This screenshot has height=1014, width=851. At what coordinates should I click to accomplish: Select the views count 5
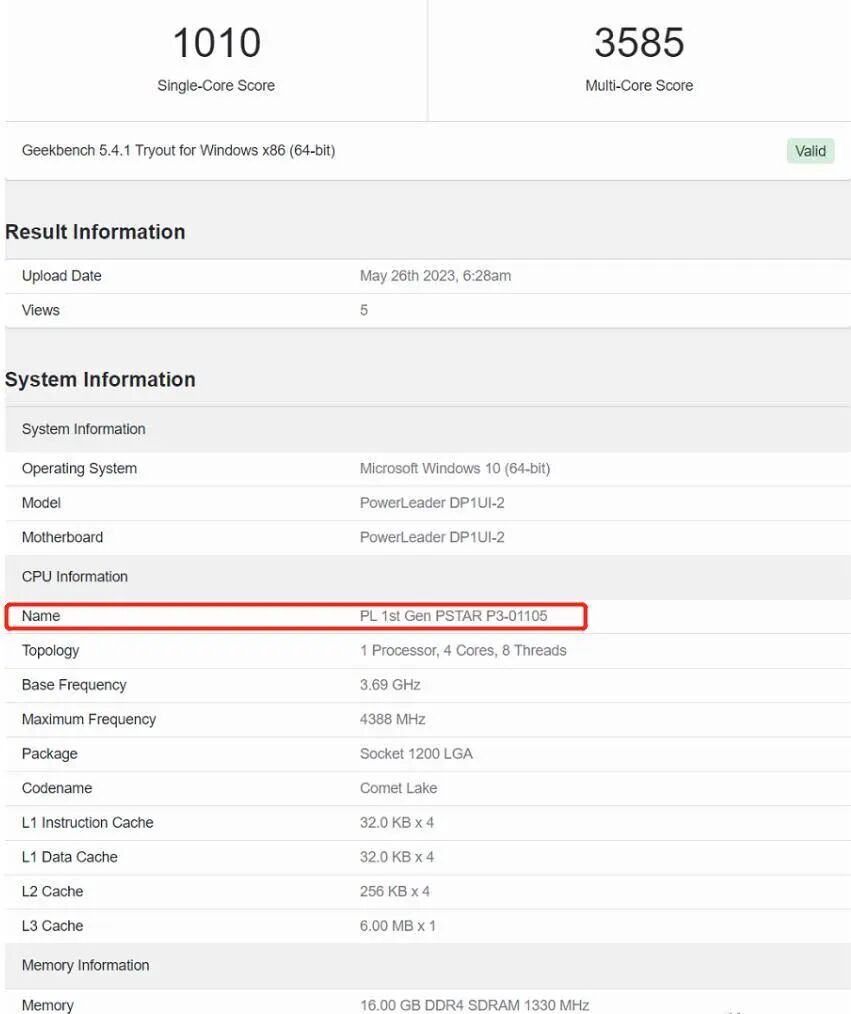364,310
